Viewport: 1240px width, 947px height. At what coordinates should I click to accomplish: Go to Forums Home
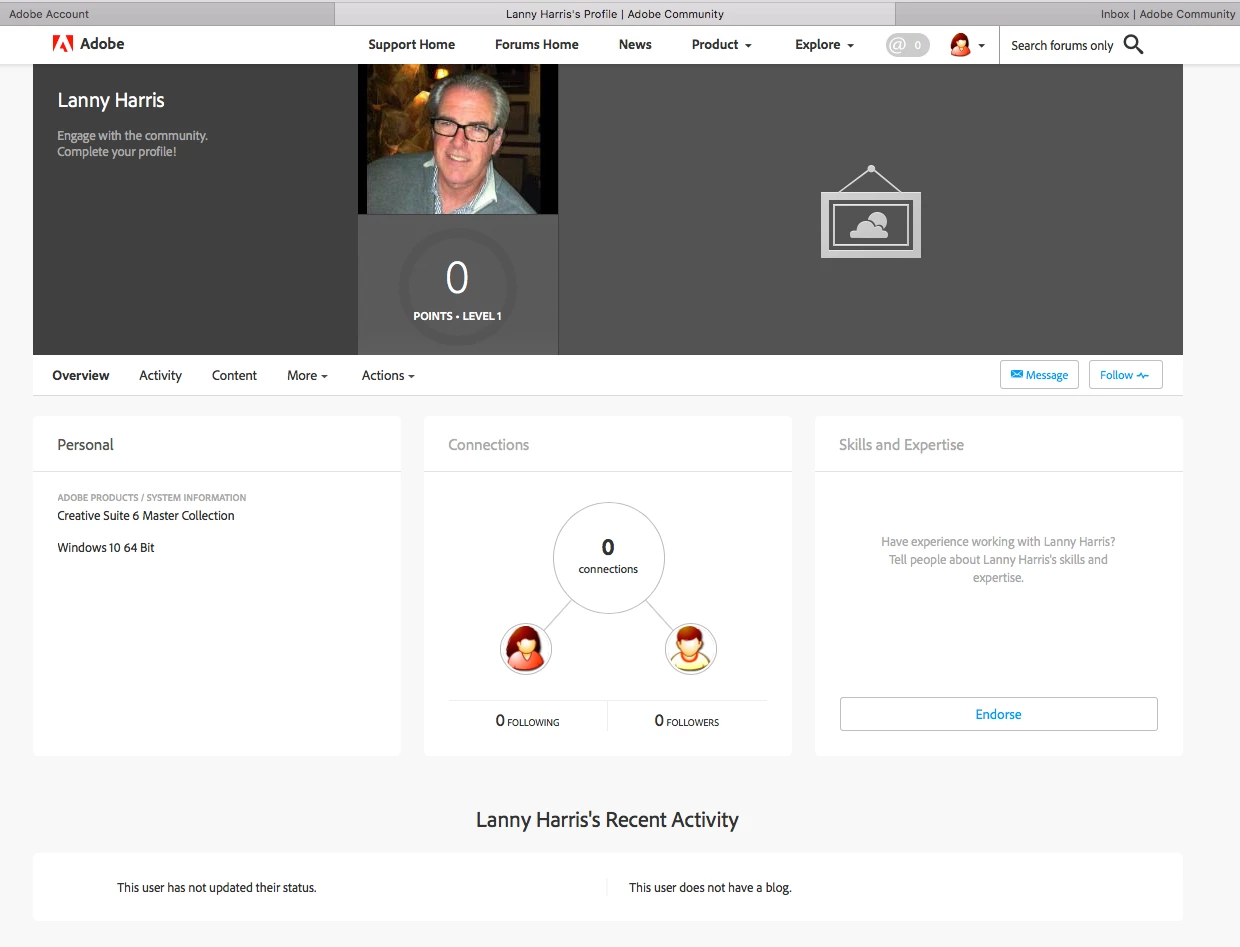pos(537,45)
